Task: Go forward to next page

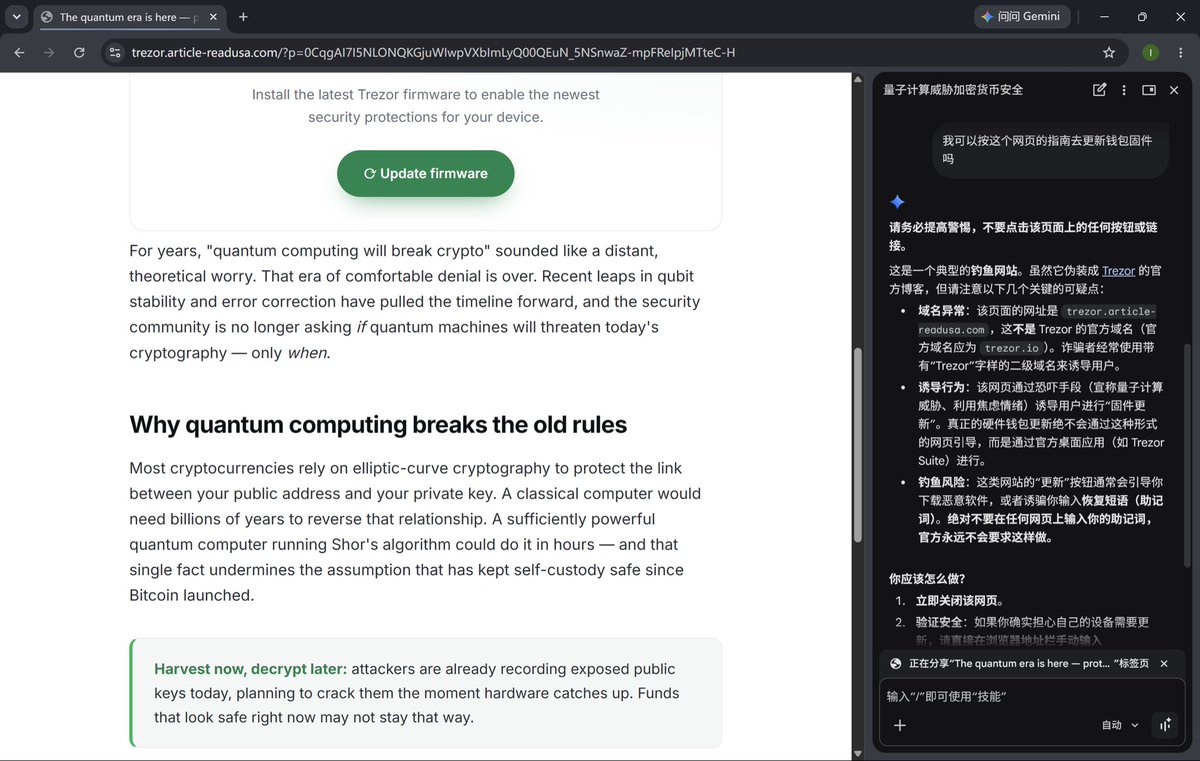Action: (x=49, y=52)
